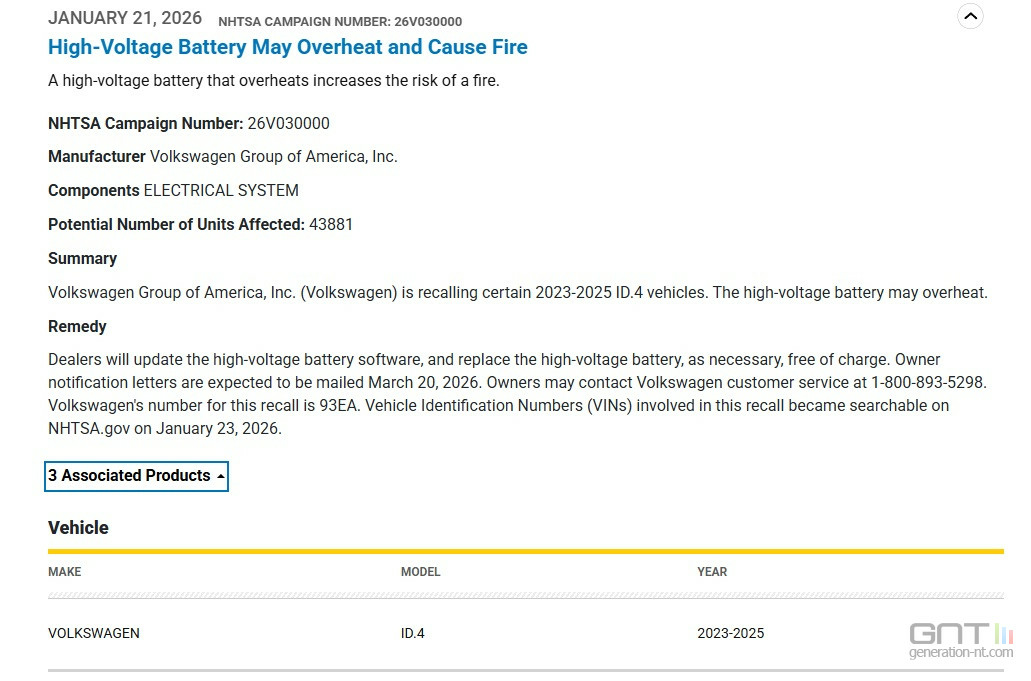Viewport: 1031px width, 681px height.
Task: Select the 2023-2025 year cell
Action: 730,633
